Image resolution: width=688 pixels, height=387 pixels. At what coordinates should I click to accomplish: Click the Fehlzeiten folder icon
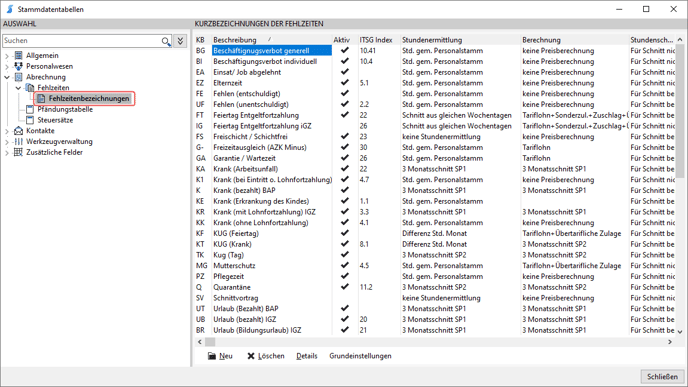tap(30, 88)
